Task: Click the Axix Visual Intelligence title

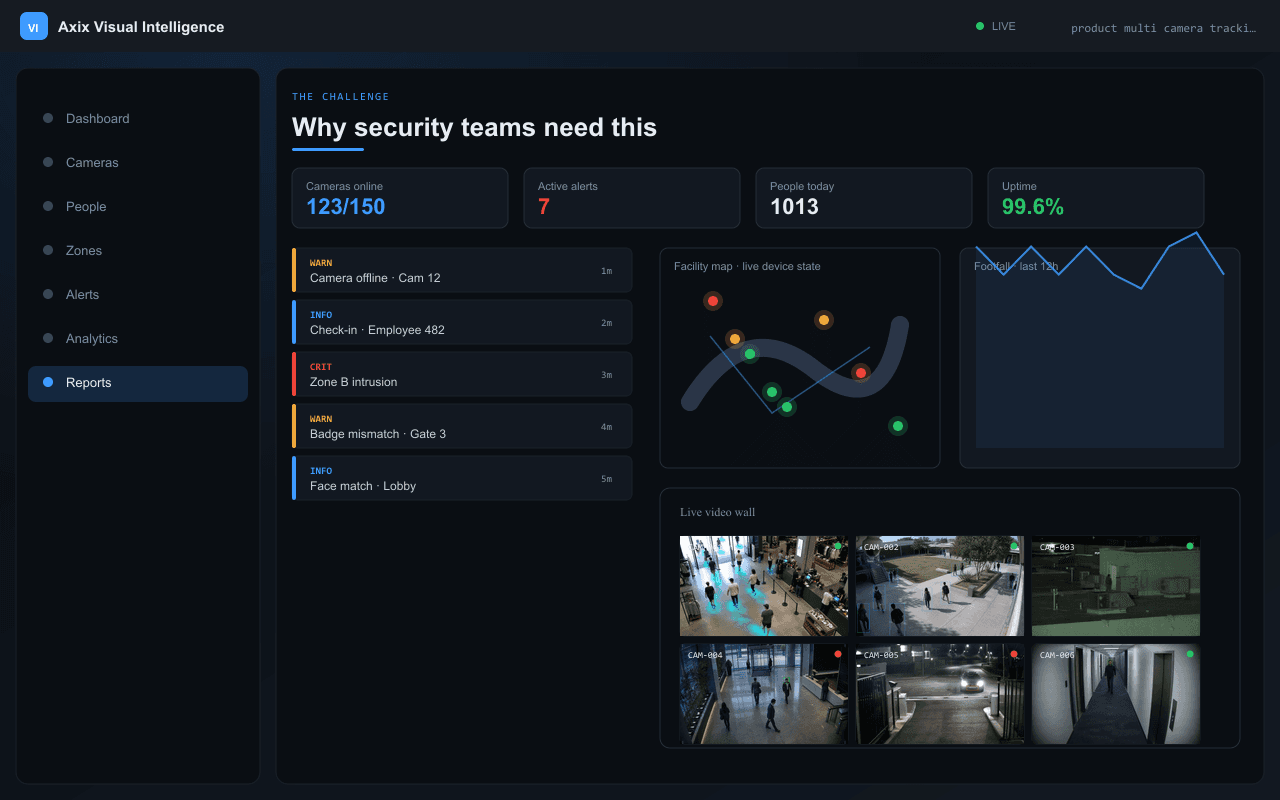Action: click(141, 27)
